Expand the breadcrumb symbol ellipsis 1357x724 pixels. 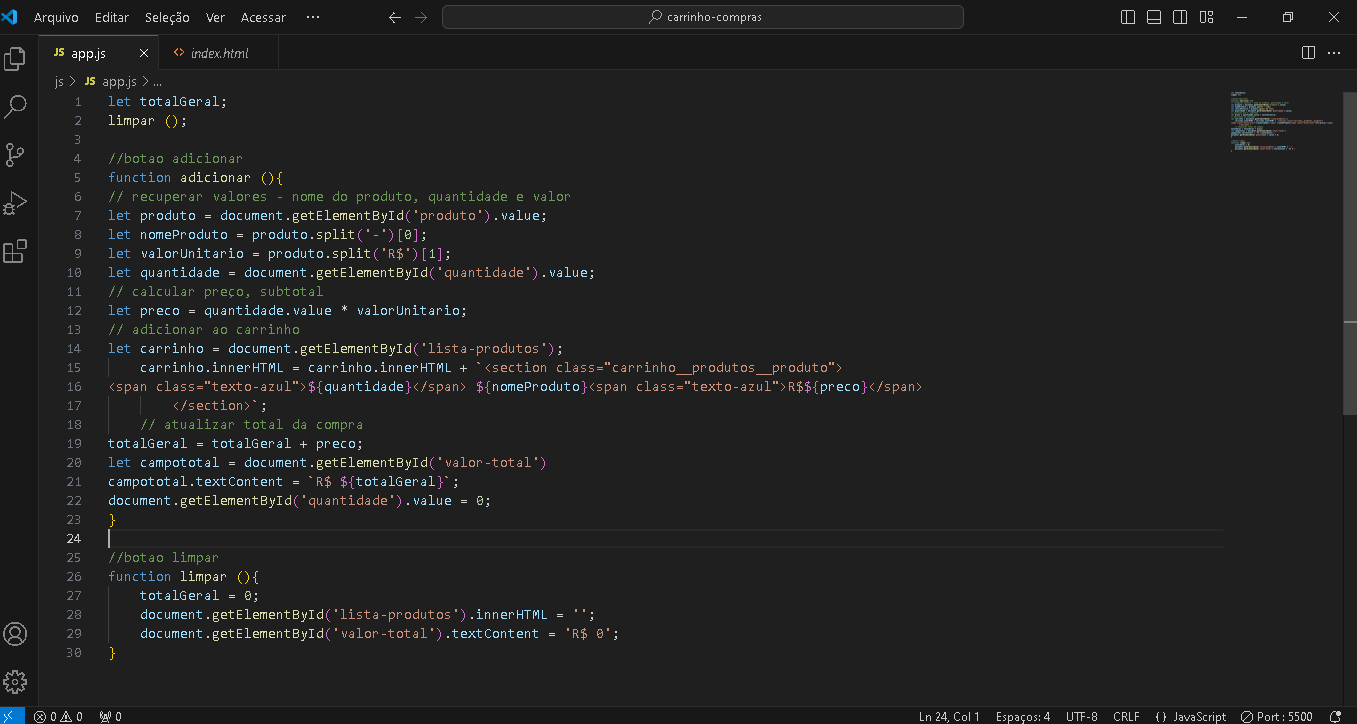[x=157, y=82]
